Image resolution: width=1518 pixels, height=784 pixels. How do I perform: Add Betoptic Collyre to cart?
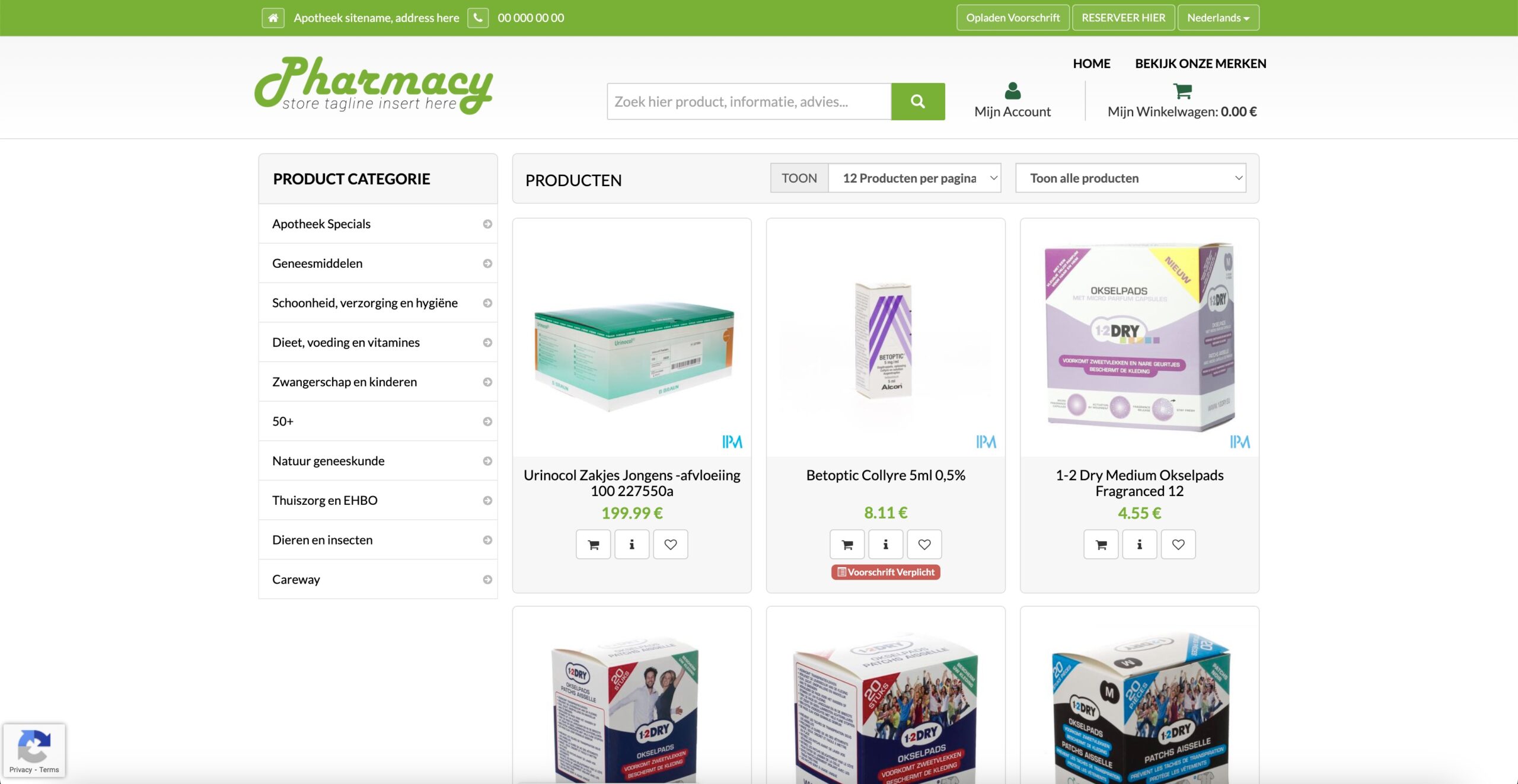click(847, 544)
